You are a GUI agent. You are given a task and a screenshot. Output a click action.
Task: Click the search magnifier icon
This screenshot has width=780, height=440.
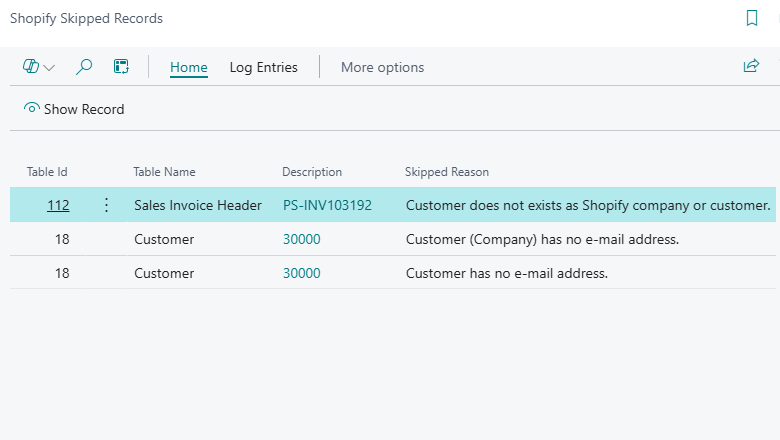tap(85, 67)
